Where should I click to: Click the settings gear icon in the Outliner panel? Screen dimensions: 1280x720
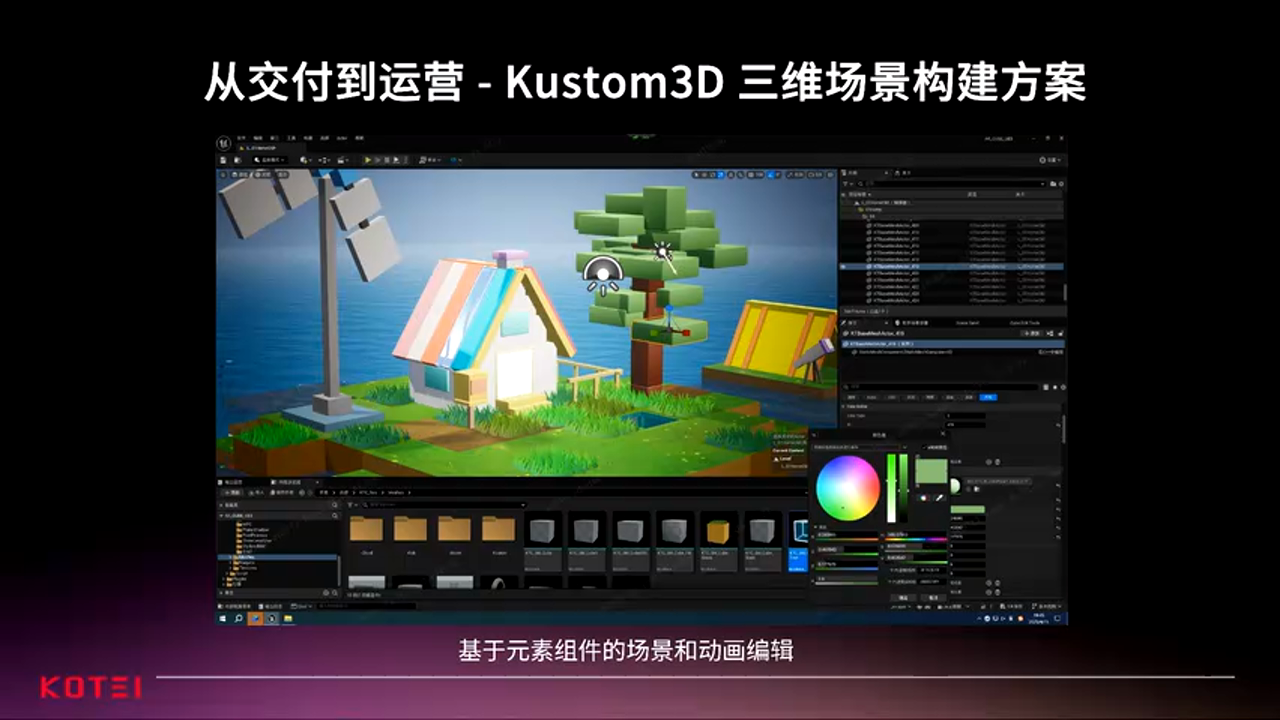pos(1061,184)
